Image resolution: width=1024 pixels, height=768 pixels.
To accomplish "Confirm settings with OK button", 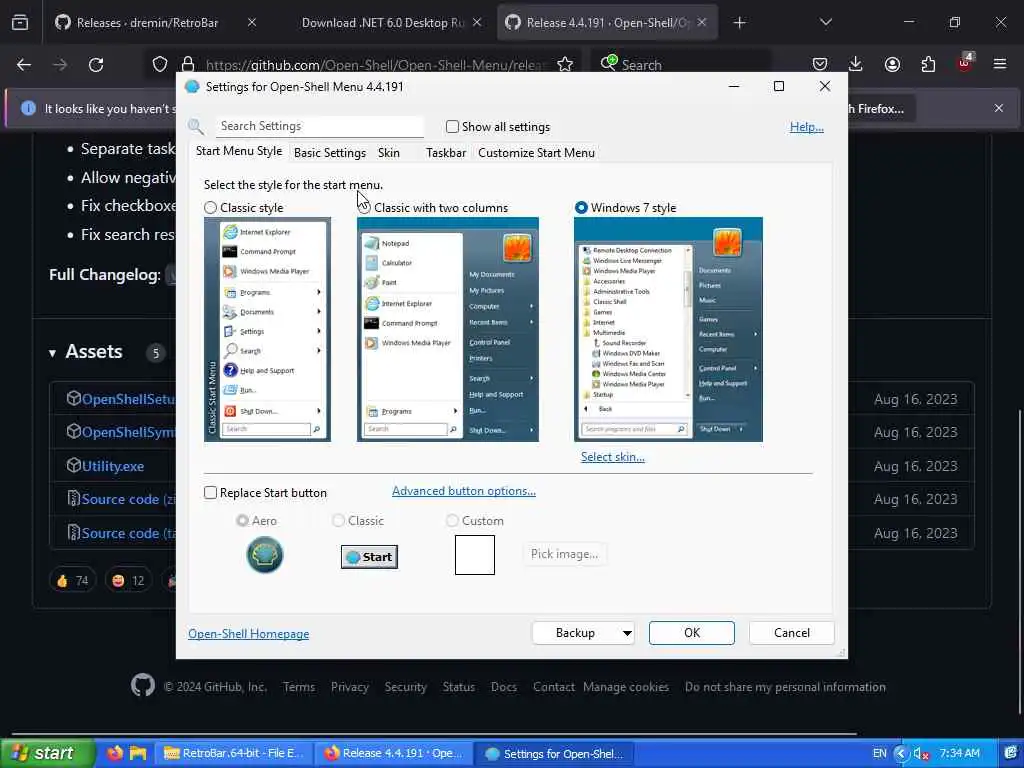I will pos(692,633).
